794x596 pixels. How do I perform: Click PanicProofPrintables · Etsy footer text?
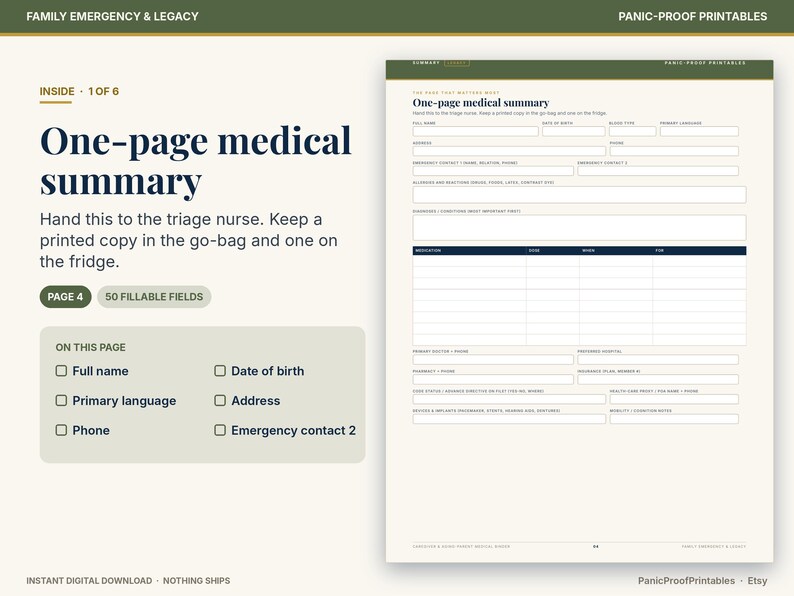(702, 581)
